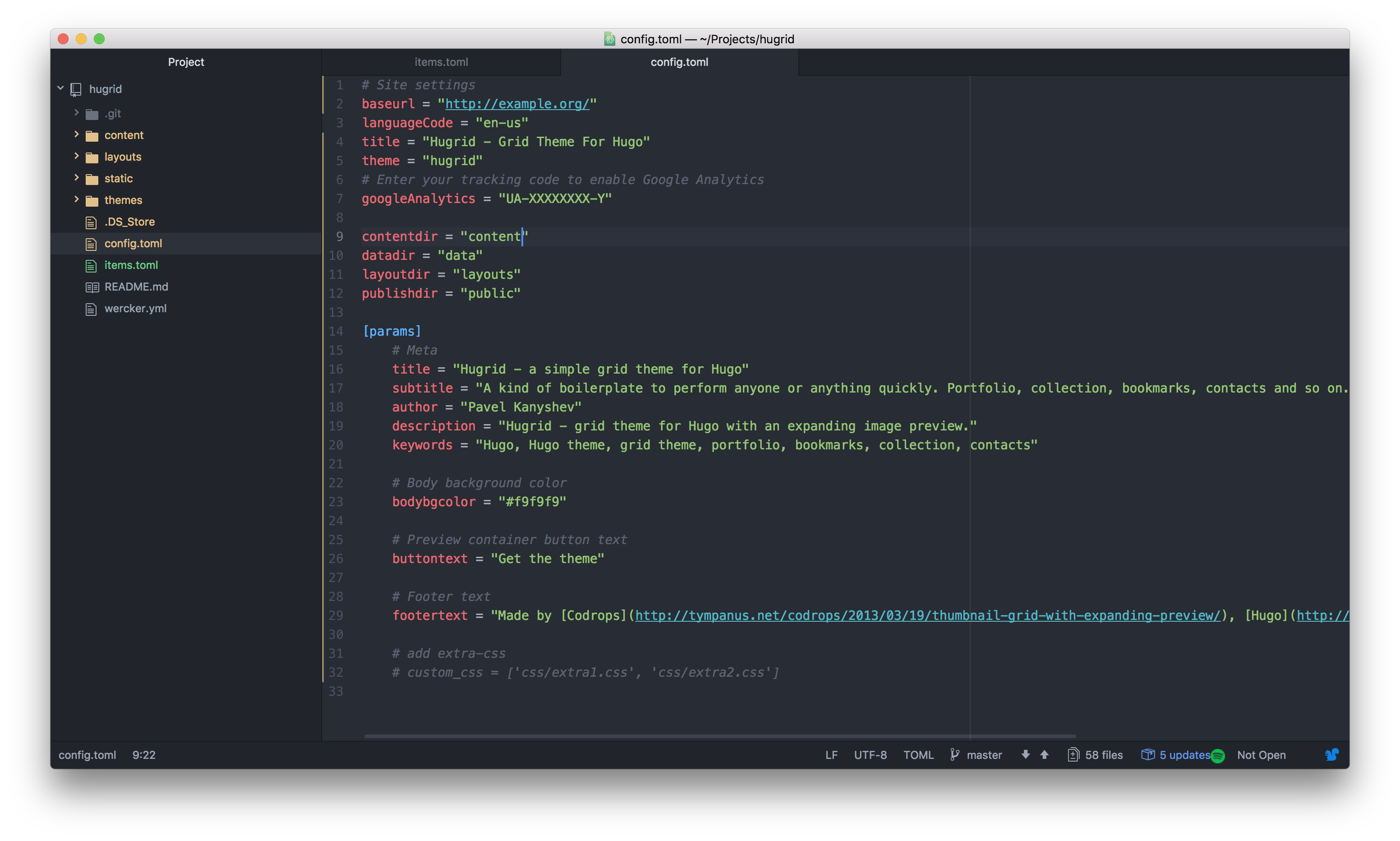
Task: Open the truncated http:// Hugo link on line 29
Action: pos(1323,616)
